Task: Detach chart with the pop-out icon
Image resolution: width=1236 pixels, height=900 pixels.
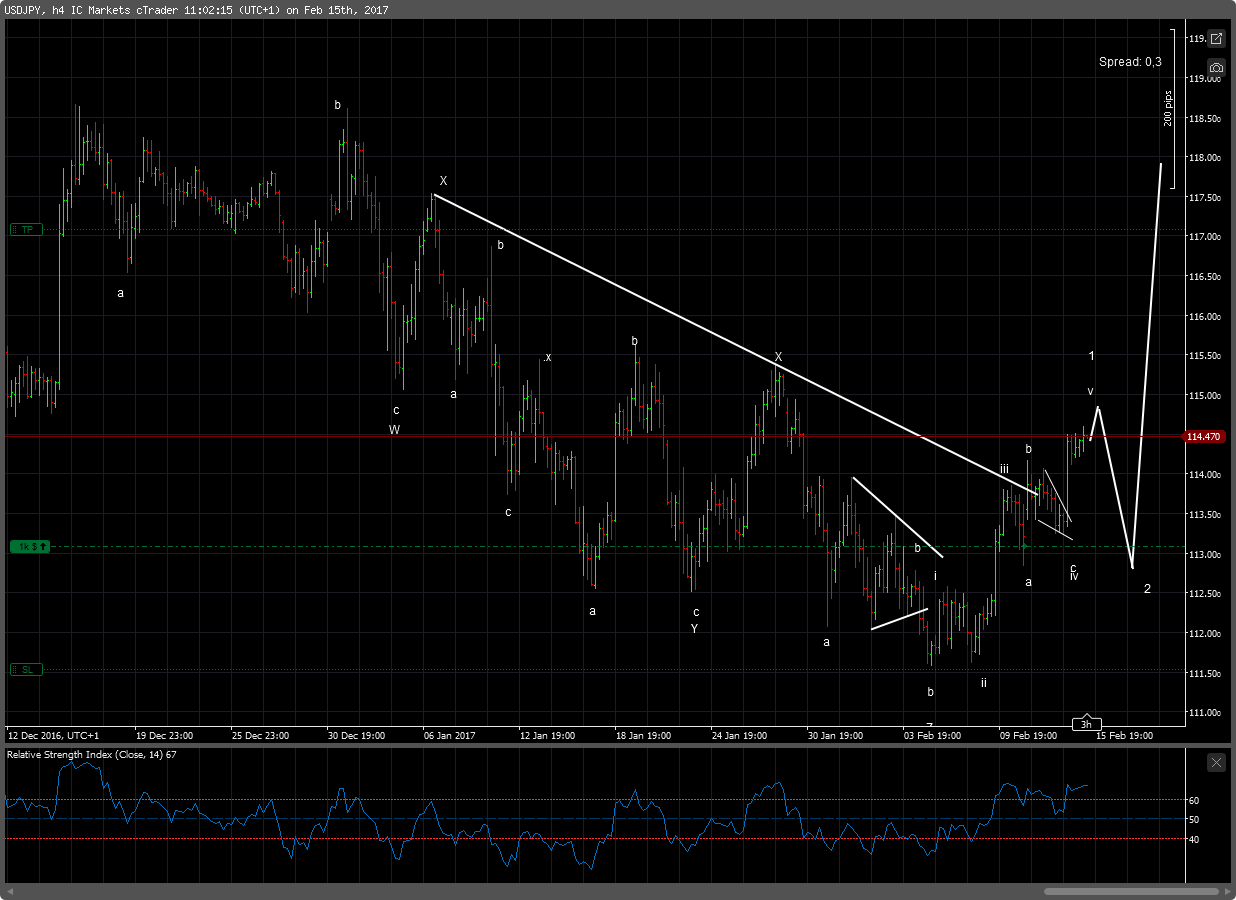Action: 1215,39
